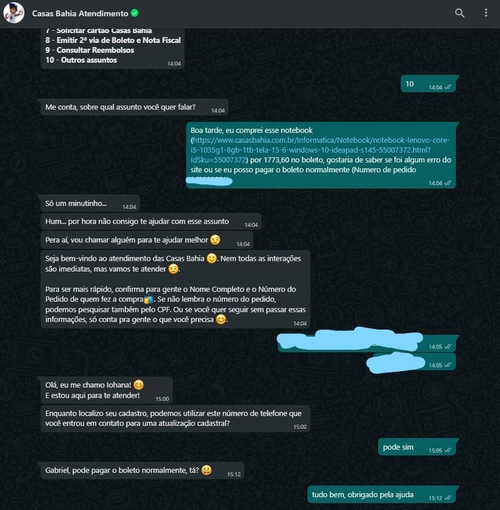Click the grinning emoji after 'normalmente, tá?'
The width and height of the screenshot is (500, 510).
click(206, 470)
